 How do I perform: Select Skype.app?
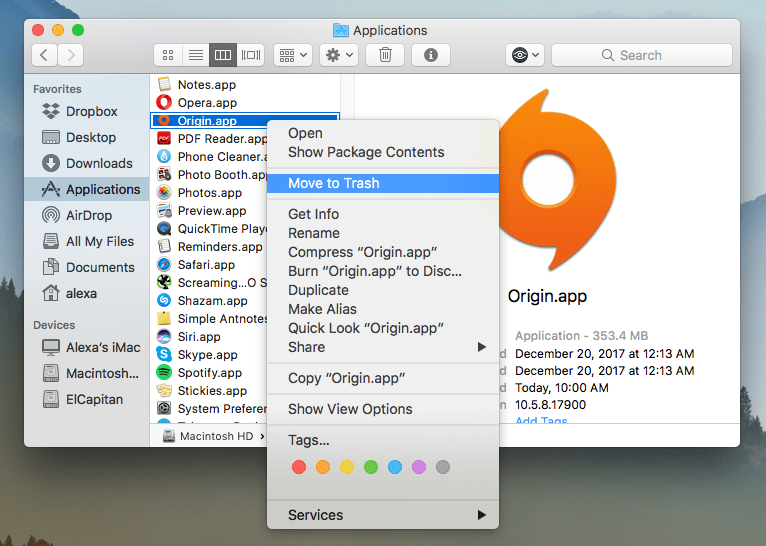click(x=207, y=355)
